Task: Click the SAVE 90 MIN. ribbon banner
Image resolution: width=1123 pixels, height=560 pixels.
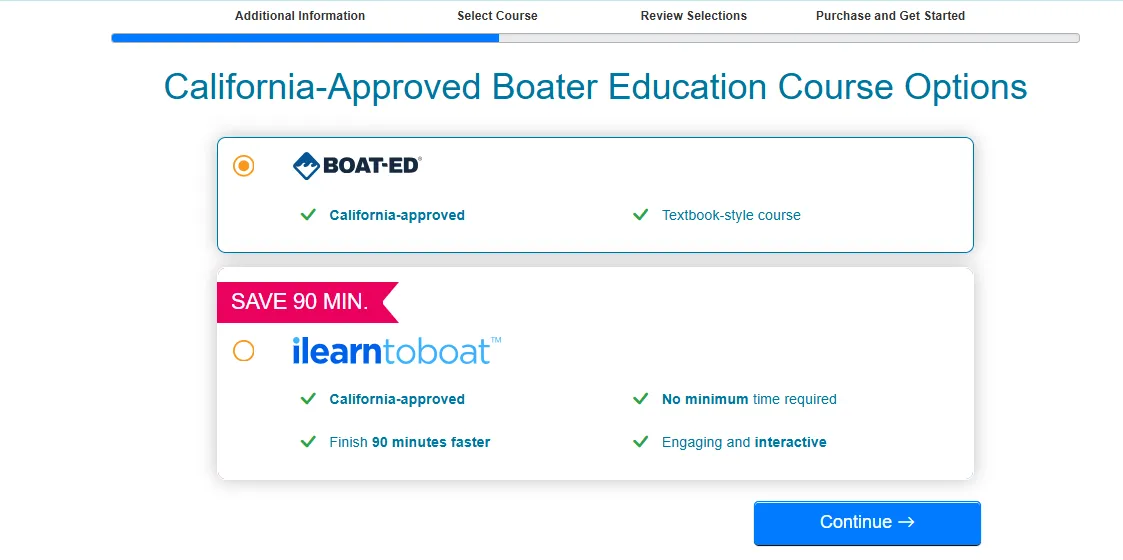Action: coord(302,302)
